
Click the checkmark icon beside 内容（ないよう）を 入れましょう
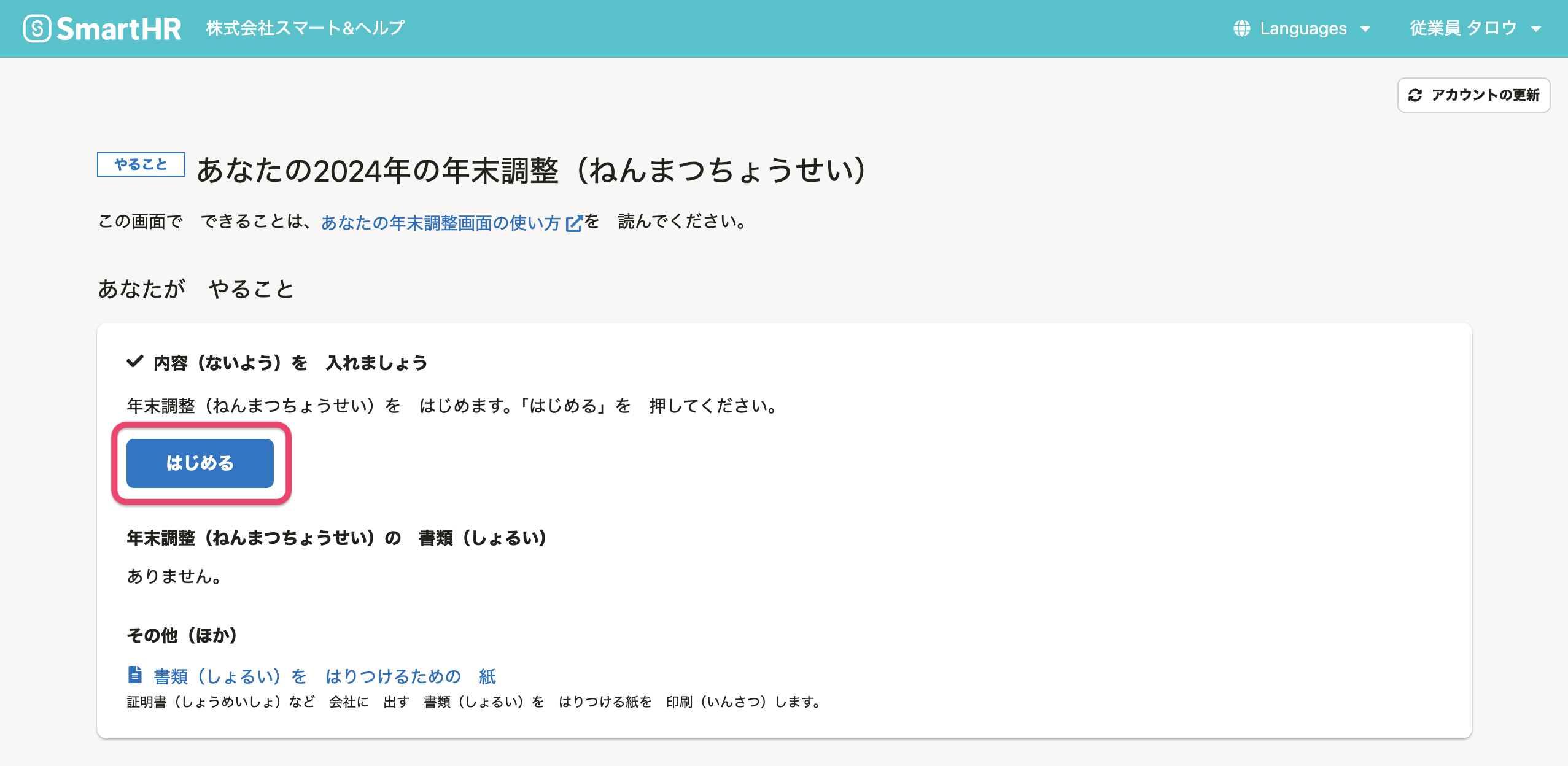(134, 362)
